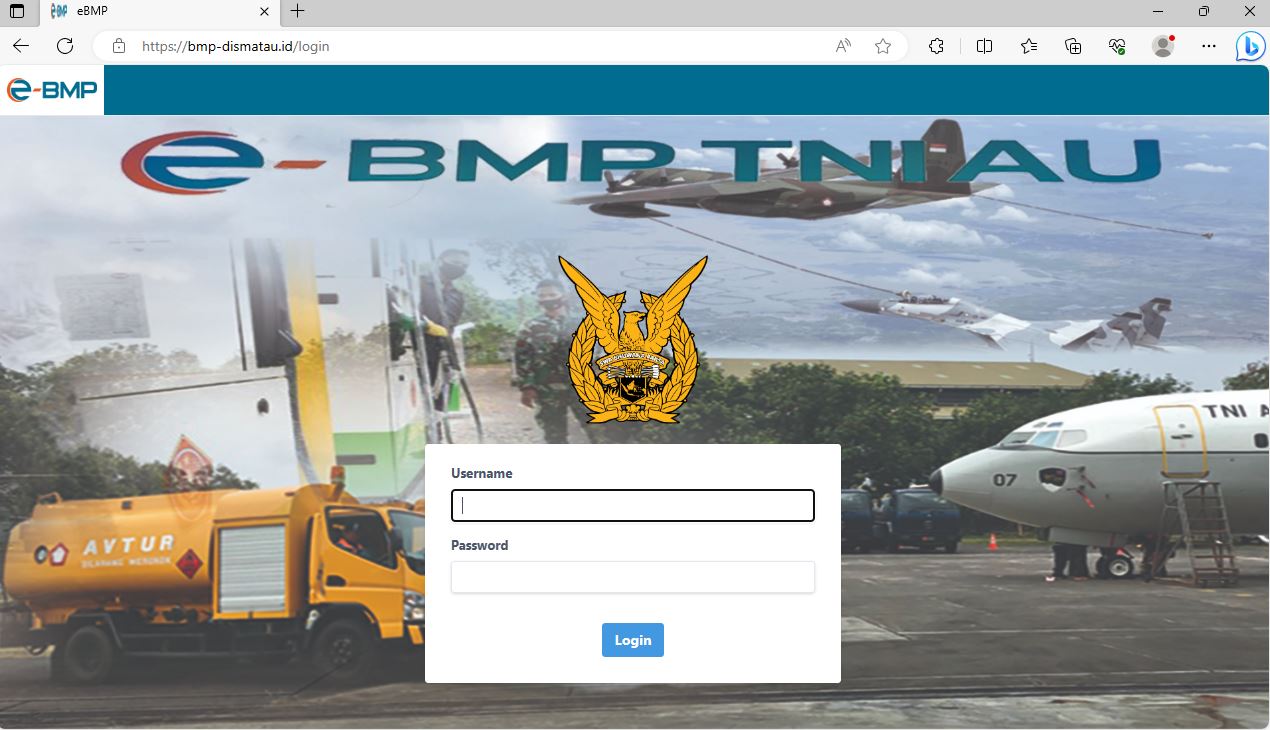
Task: Minimize the browser window
Action: point(1158,12)
